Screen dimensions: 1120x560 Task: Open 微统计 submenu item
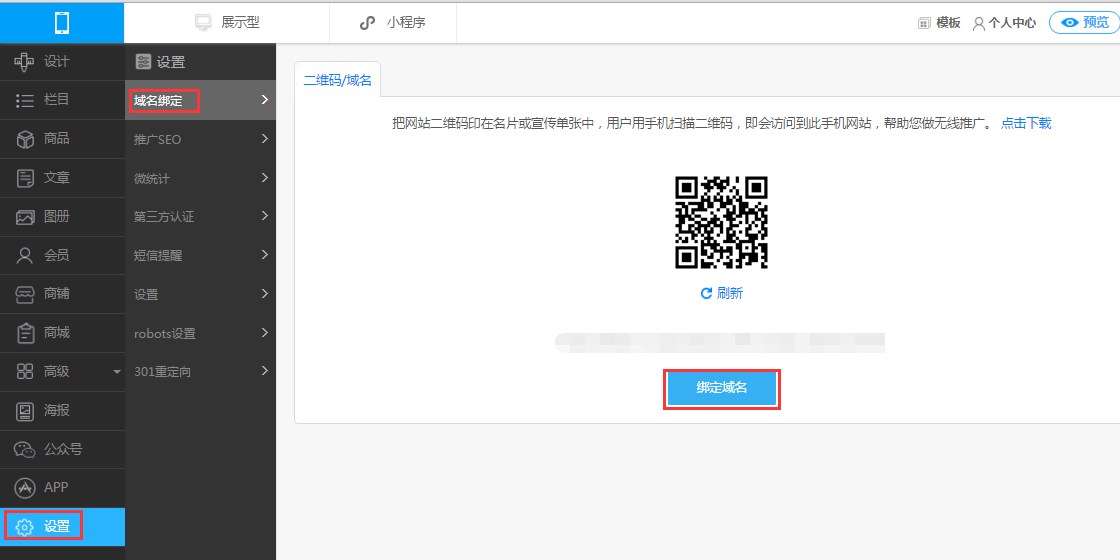coord(201,178)
